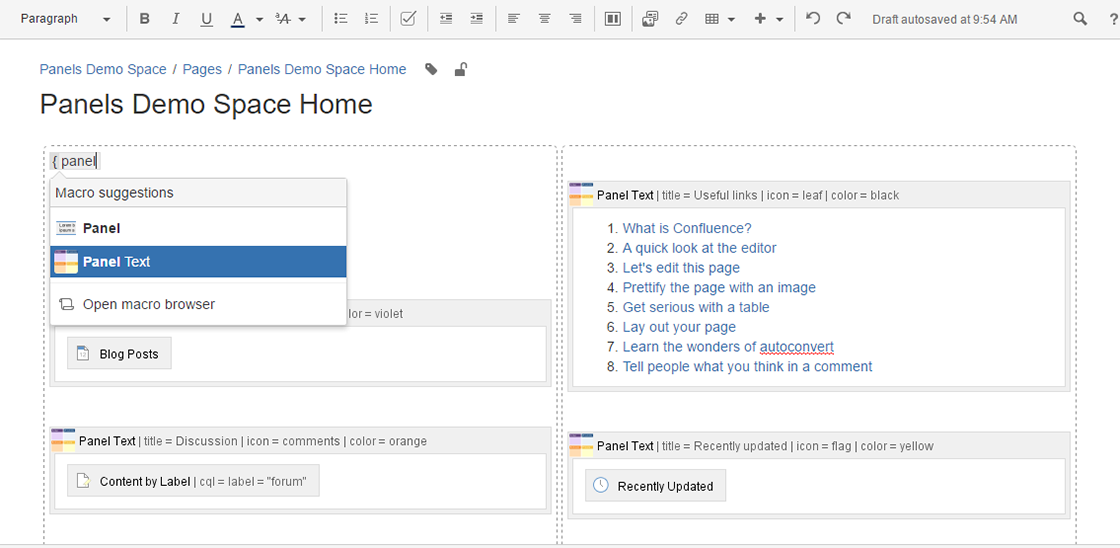The height and width of the screenshot is (548, 1120).
Task: Open the page layout tool
Action: point(612,19)
